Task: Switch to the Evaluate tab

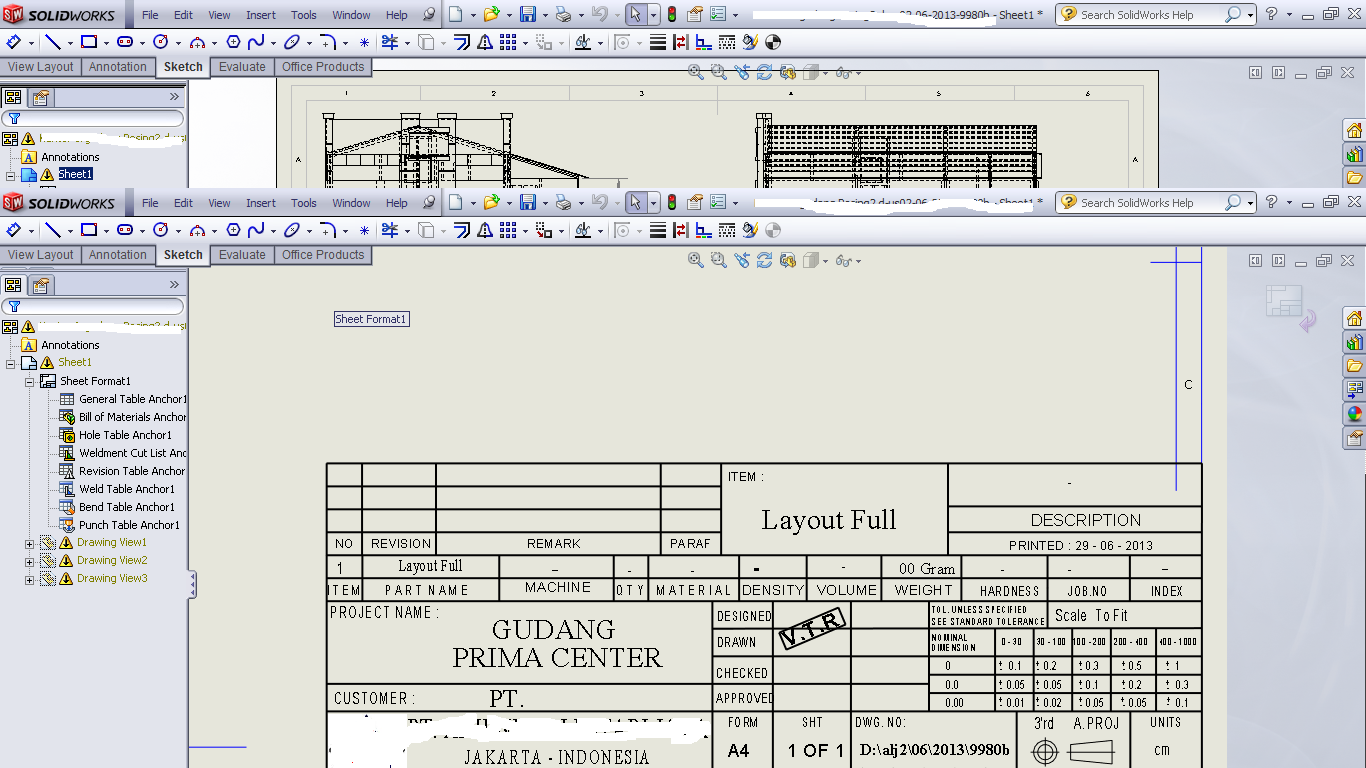Action: click(x=242, y=254)
